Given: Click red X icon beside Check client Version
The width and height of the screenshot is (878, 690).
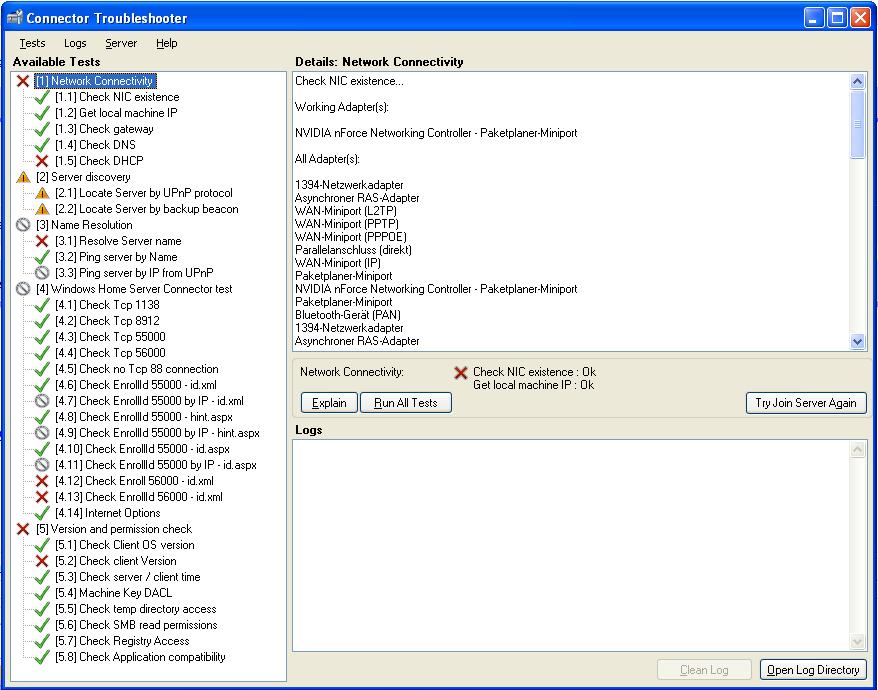Looking at the screenshot, I should tap(42, 561).
